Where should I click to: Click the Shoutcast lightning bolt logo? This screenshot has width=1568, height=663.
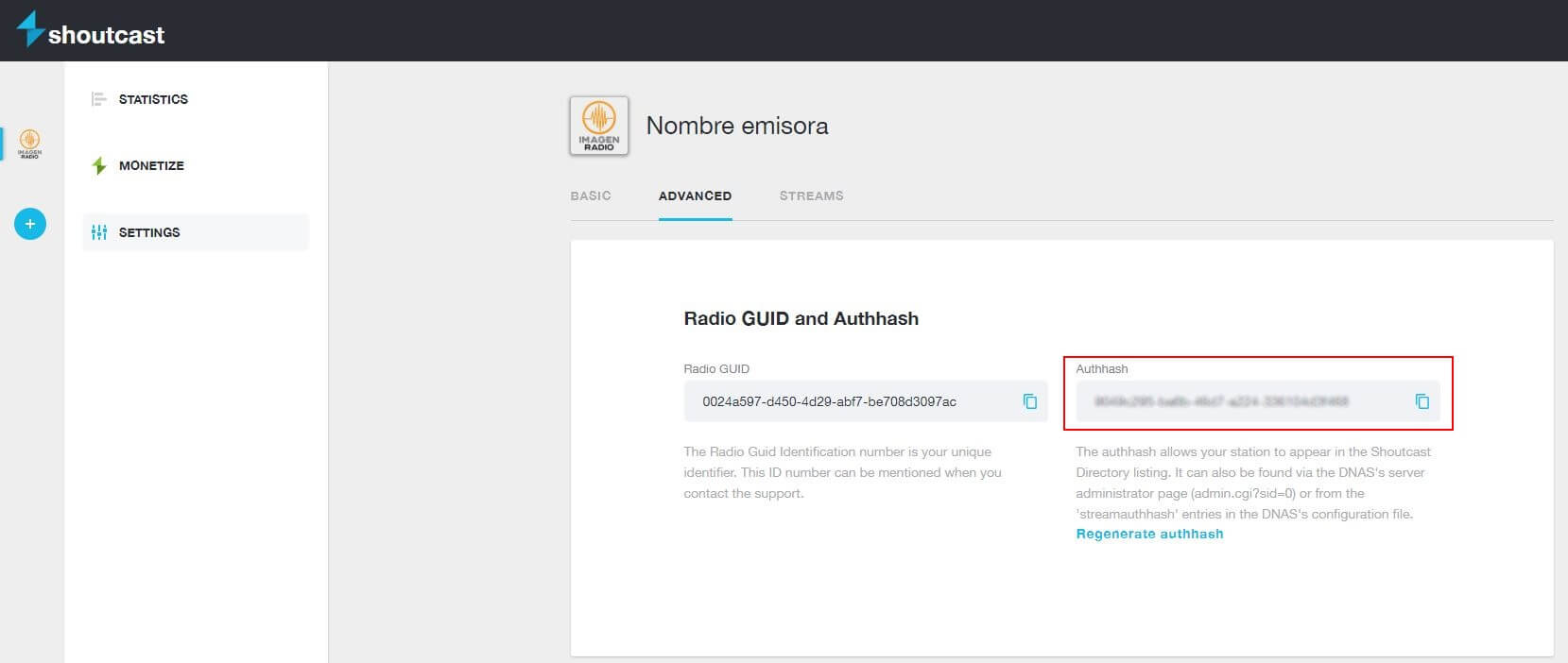point(30,28)
